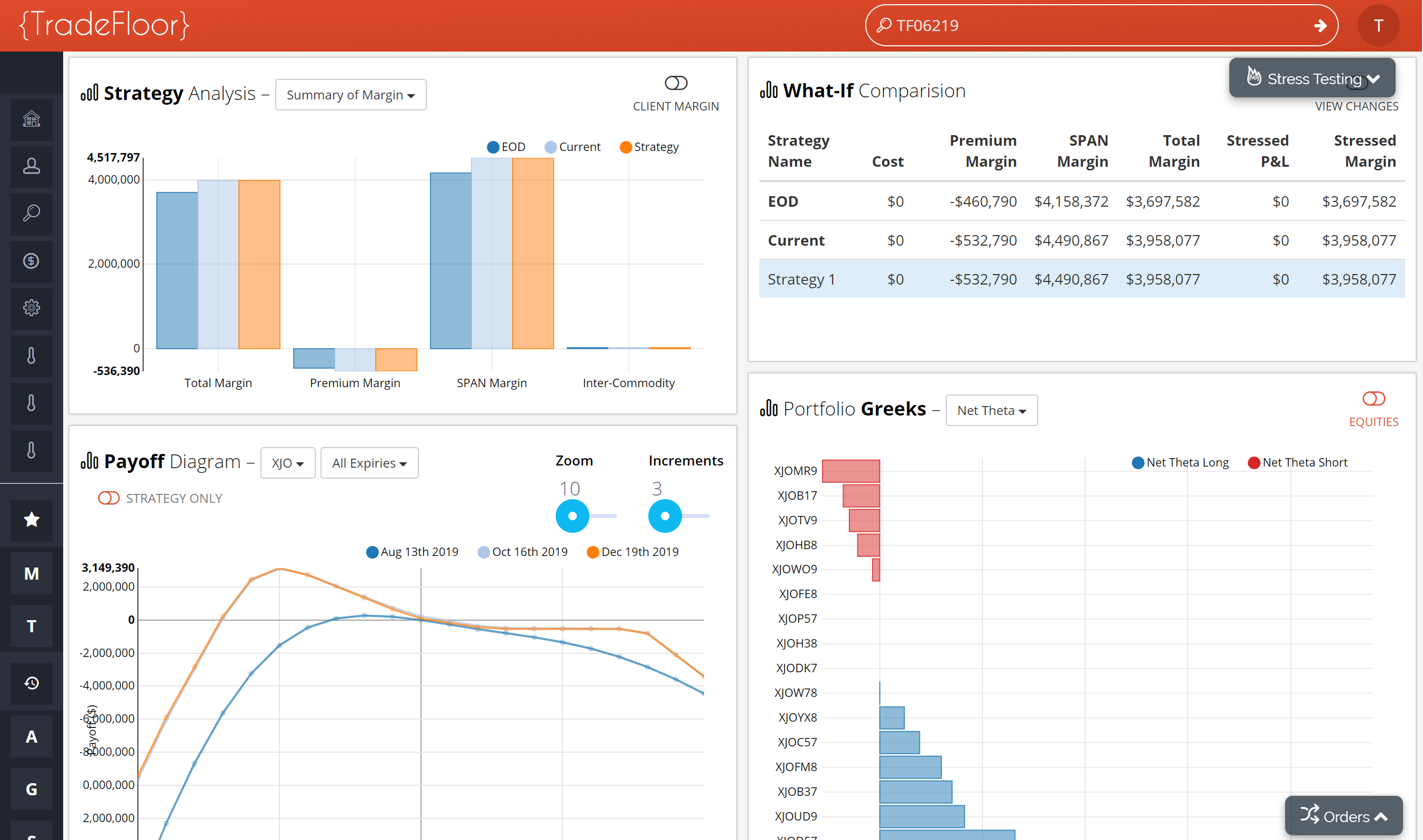This screenshot has height=840, width=1423.
Task: Click the shuffle icon on Orders button
Action: point(1310,814)
